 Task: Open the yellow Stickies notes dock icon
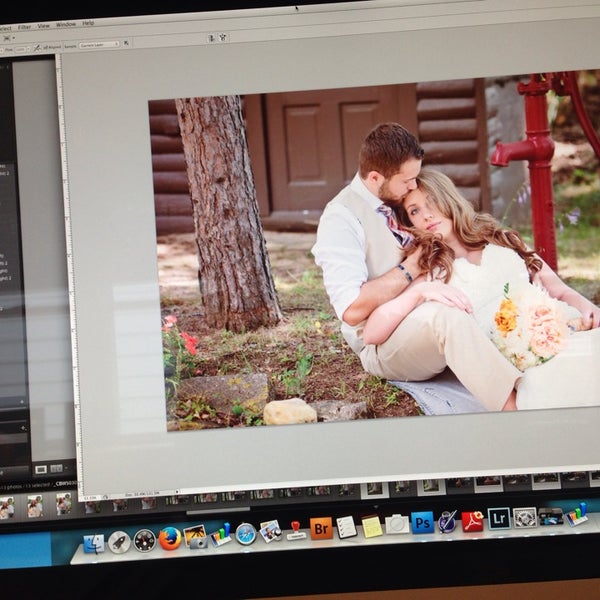pyautogui.click(x=372, y=525)
